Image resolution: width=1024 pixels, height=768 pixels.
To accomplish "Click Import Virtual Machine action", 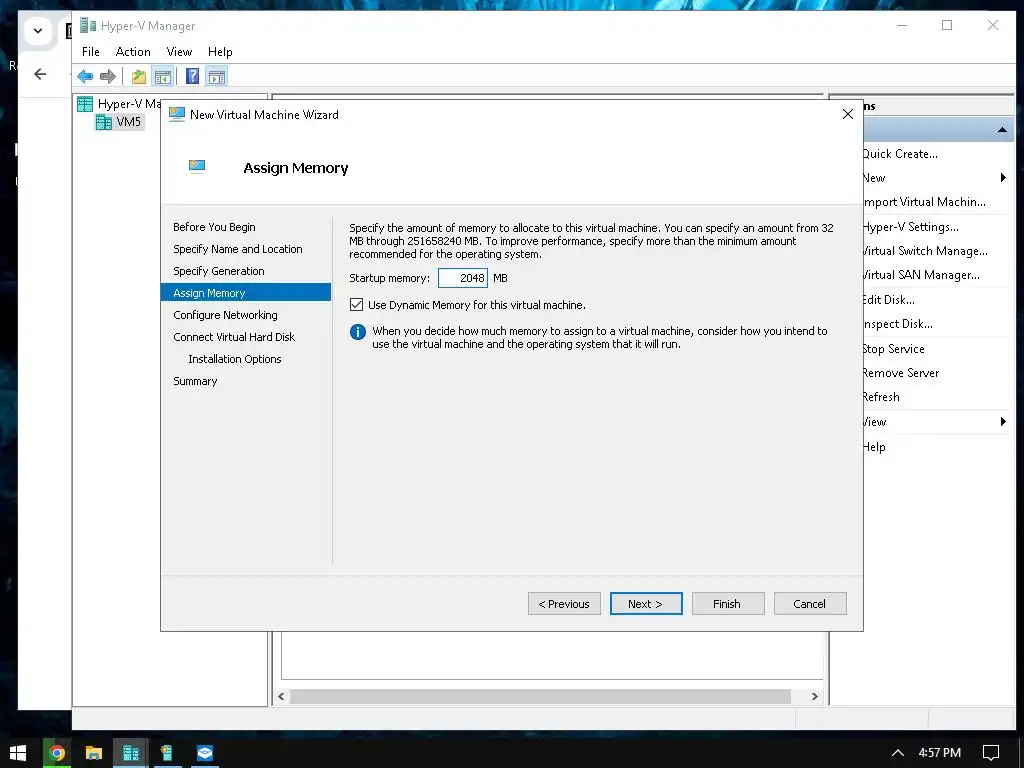I will pyautogui.click(x=924, y=202).
